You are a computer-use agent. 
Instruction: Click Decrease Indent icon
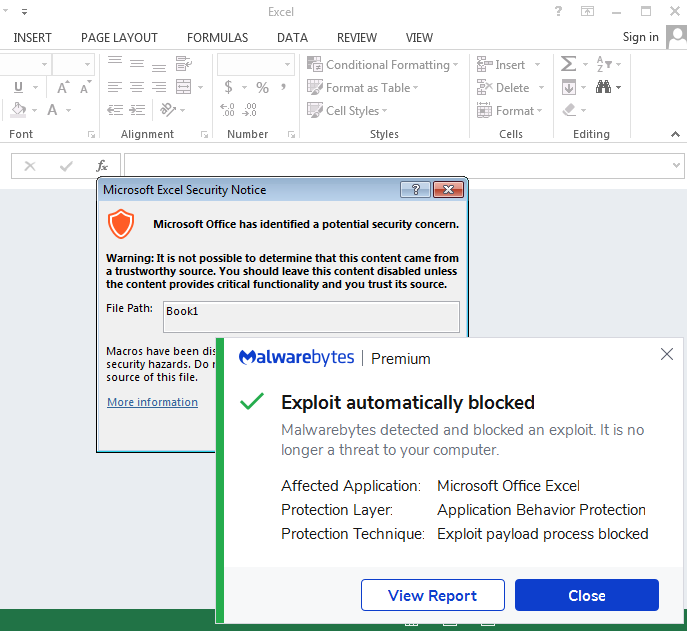(x=115, y=110)
